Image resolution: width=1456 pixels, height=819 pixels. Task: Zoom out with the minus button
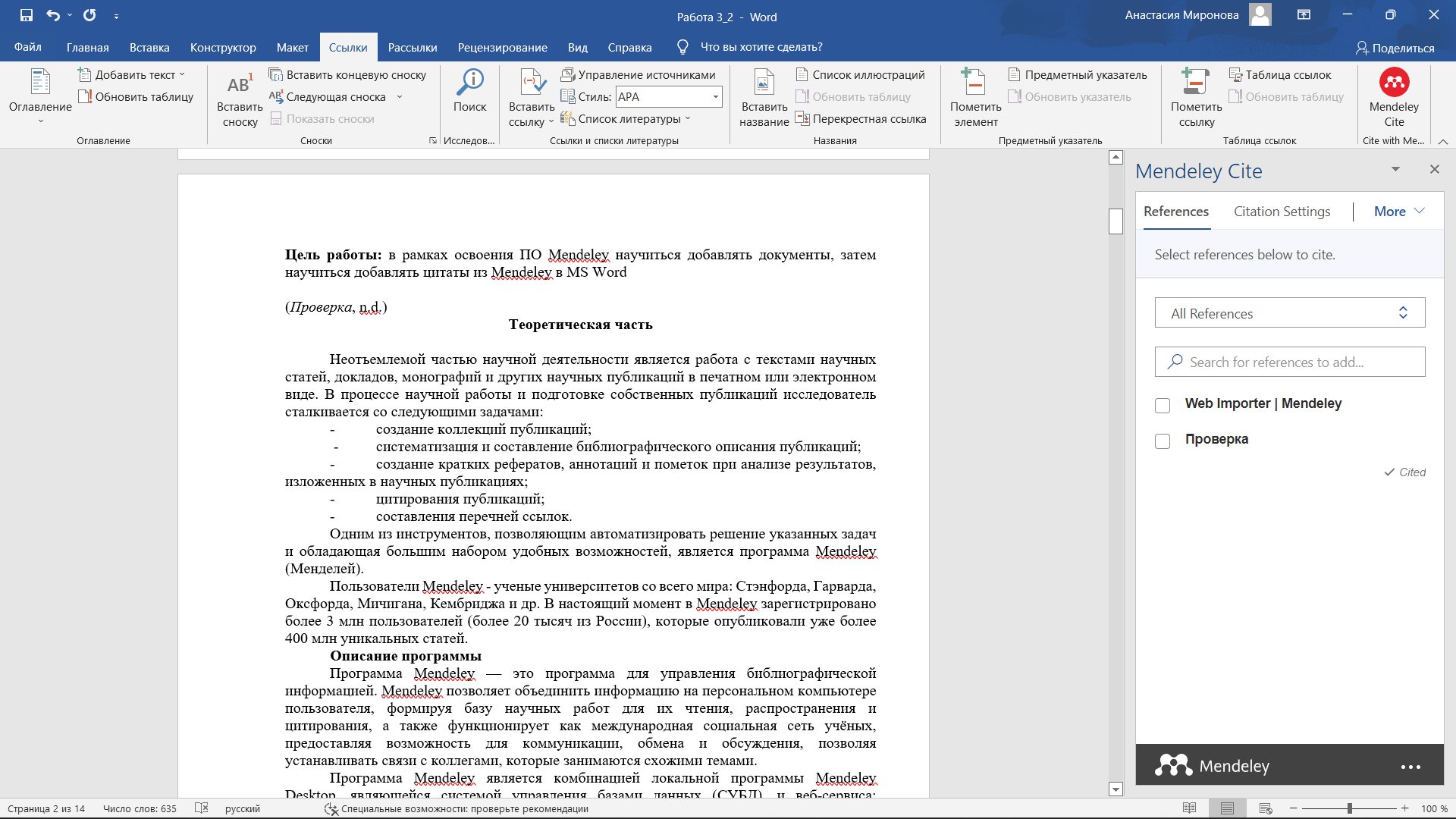(1294, 808)
